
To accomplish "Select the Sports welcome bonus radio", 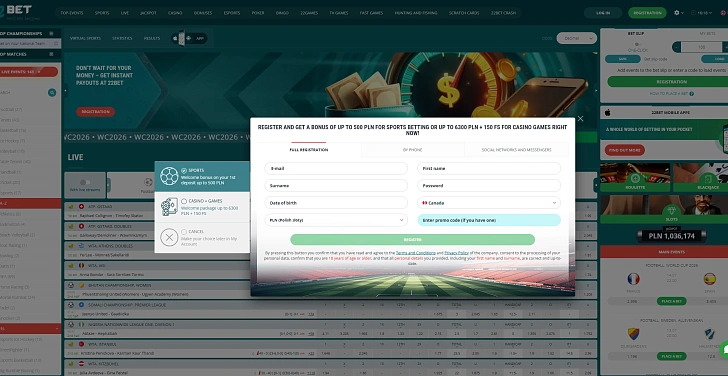I will coord(184,170).
